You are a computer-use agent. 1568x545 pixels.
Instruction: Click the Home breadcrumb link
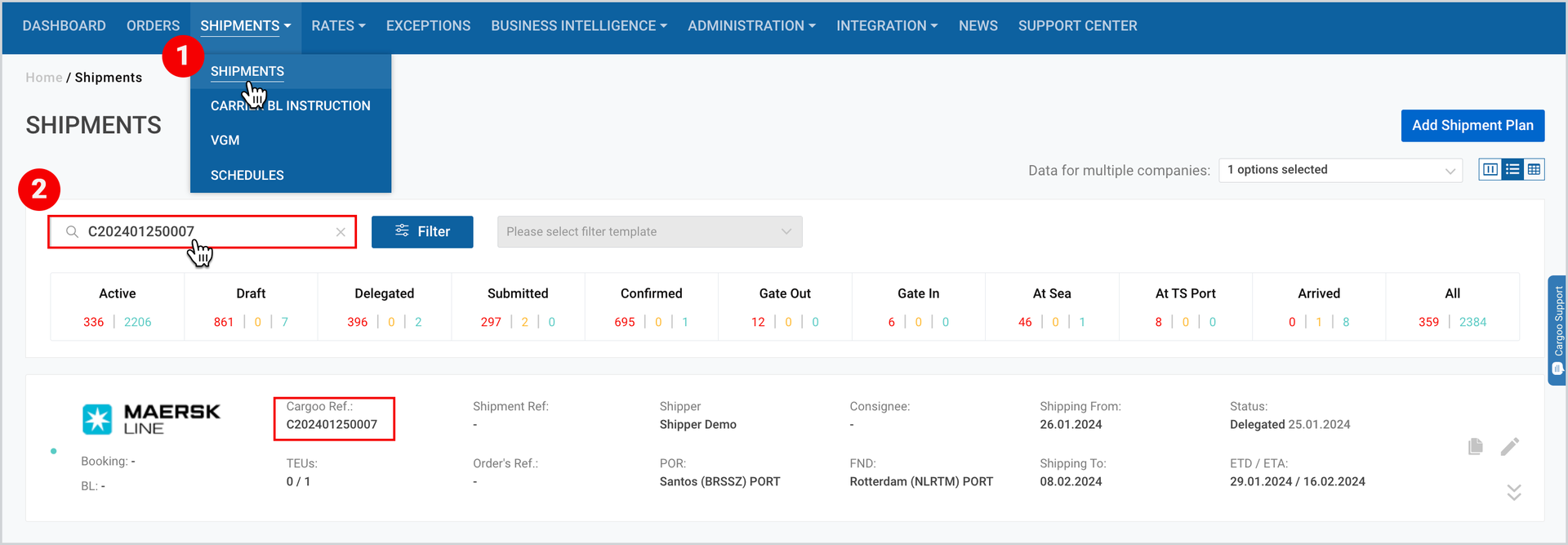[44, 78]
